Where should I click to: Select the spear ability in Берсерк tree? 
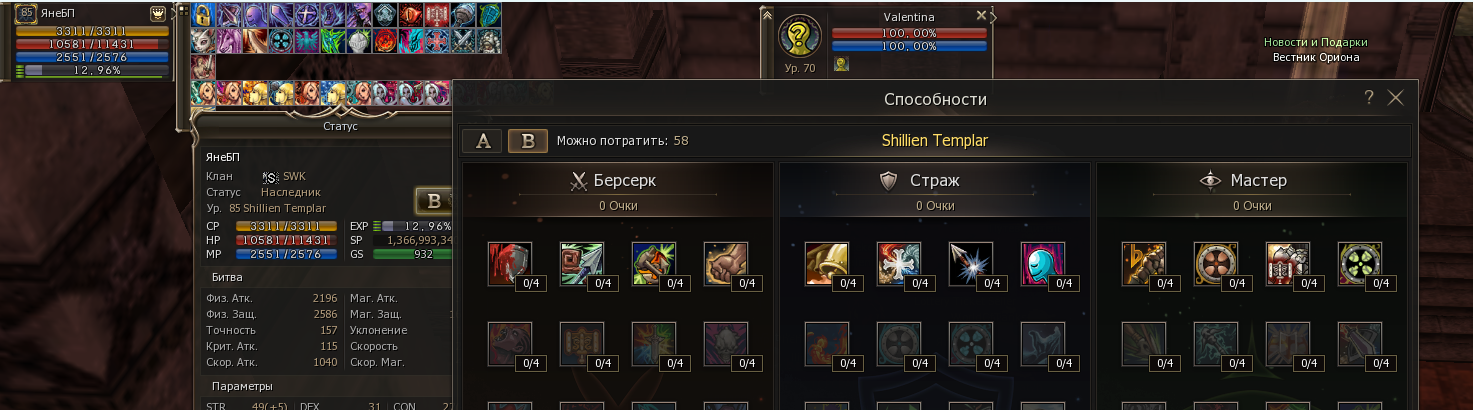581,263
